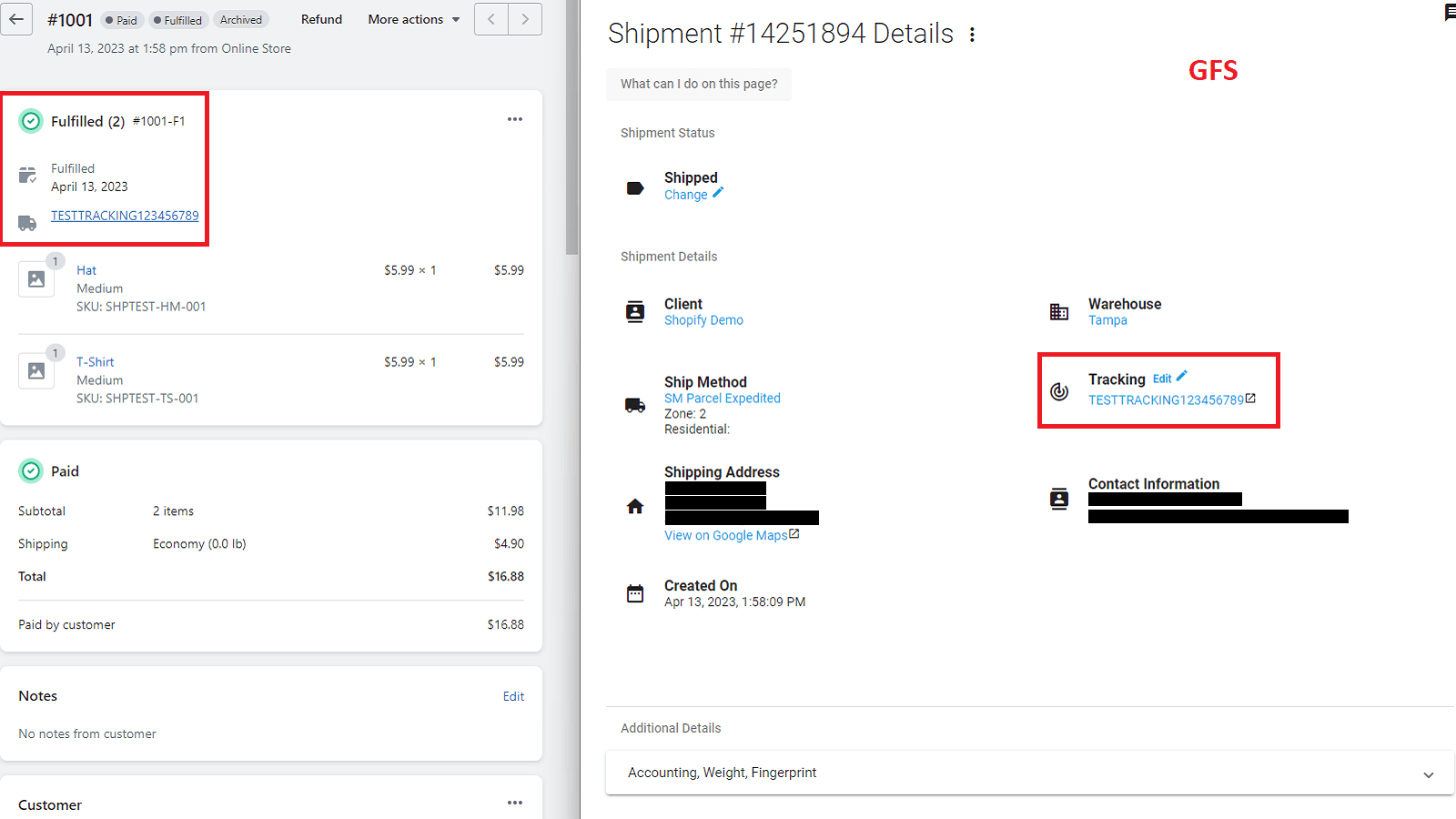1456x819 pixels.
Task: Open the three-dot menu on the Fulfilled card
Action: pos(515,119)
